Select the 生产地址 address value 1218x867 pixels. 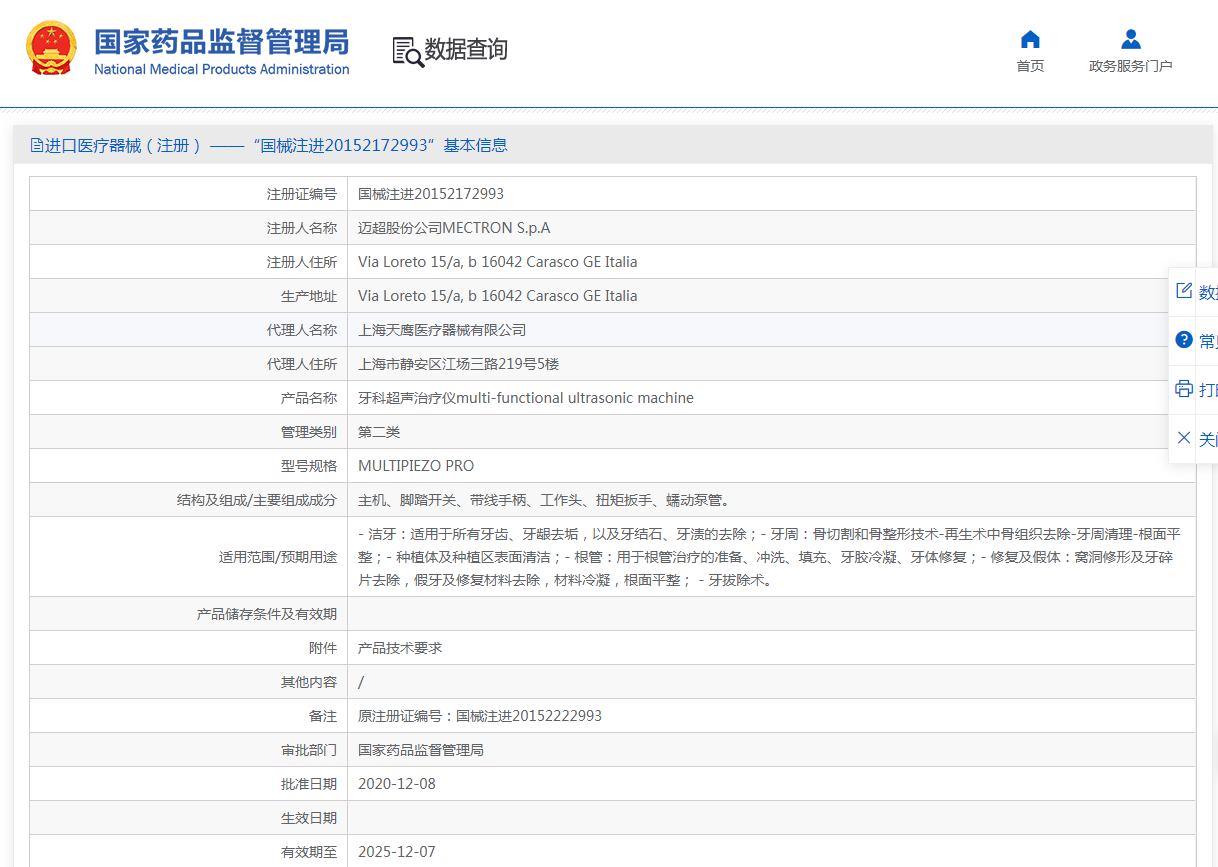click(497, 296)
